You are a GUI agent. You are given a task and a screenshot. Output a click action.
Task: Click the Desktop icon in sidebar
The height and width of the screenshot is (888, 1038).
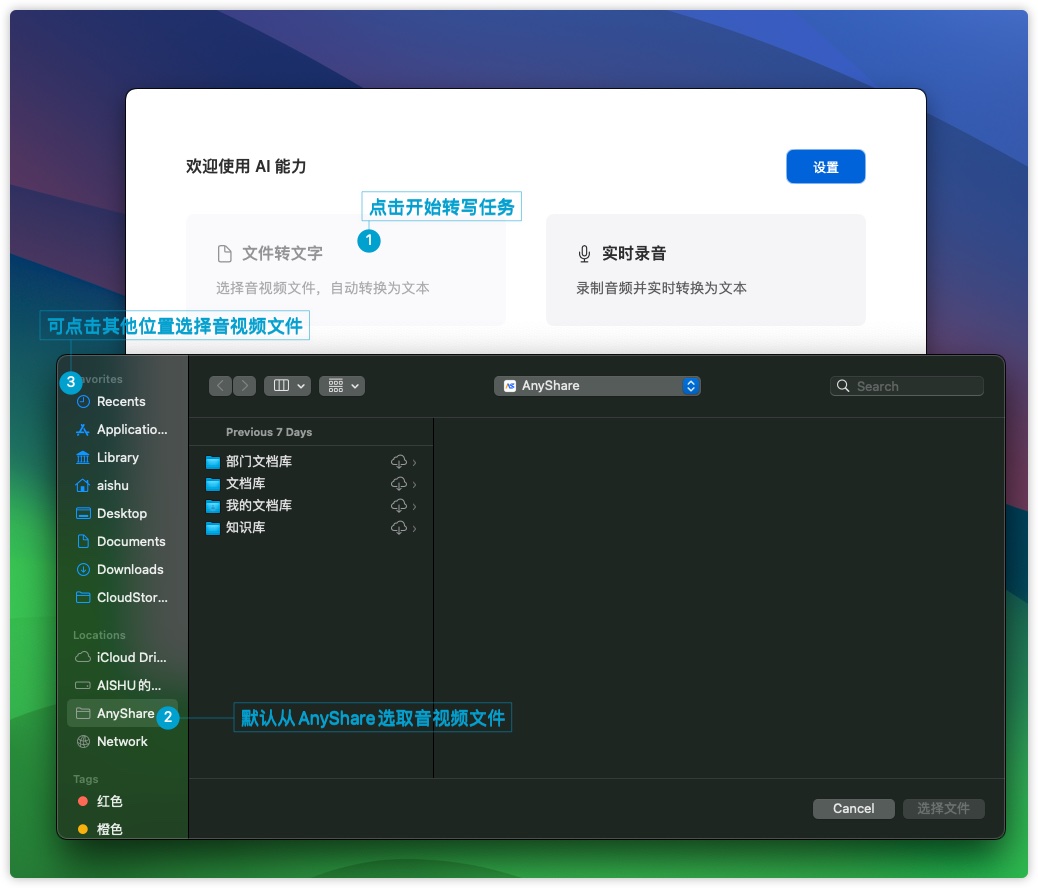click(x=83, y=513)
